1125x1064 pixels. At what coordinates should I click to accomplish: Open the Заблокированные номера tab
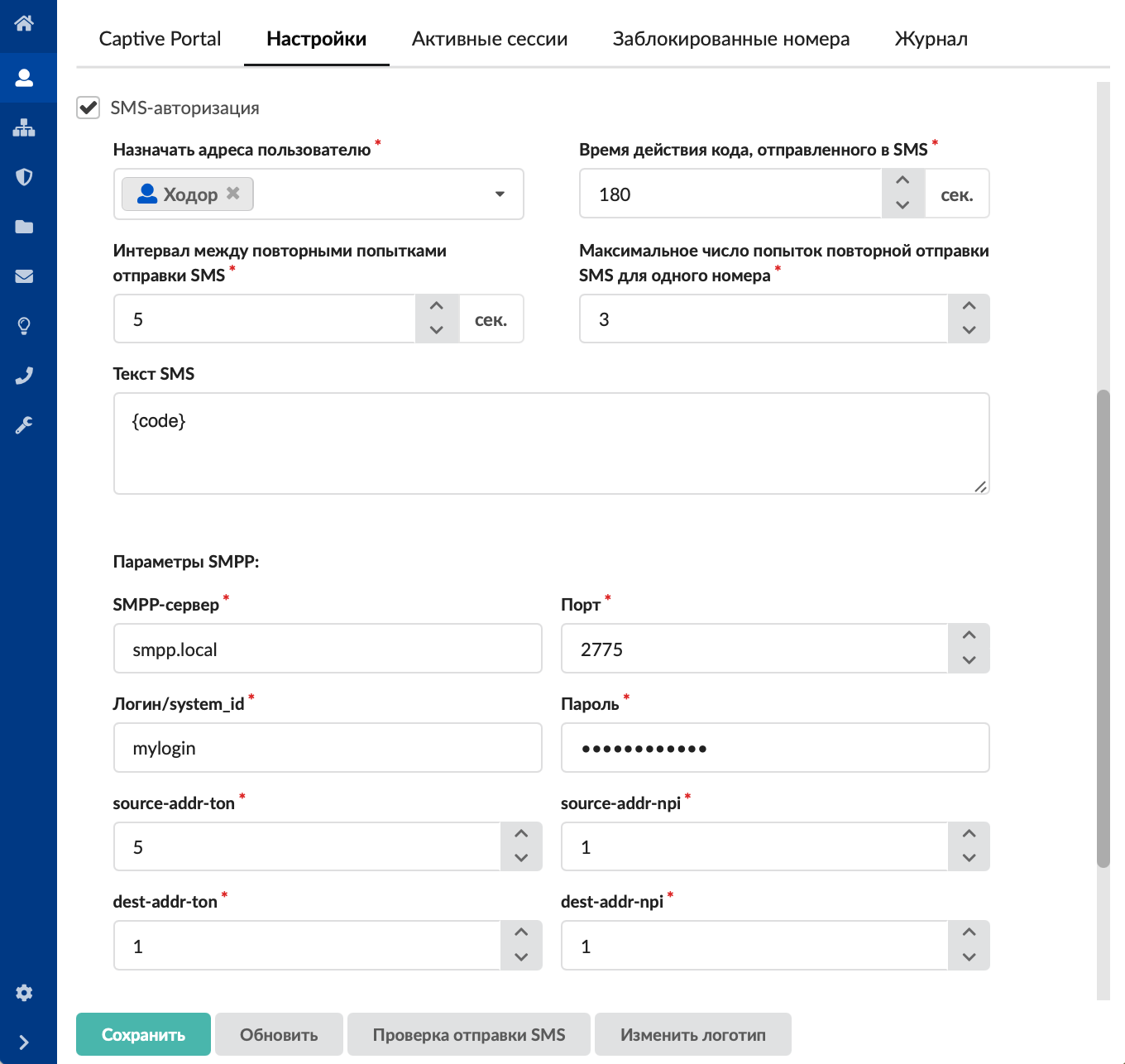730,39
